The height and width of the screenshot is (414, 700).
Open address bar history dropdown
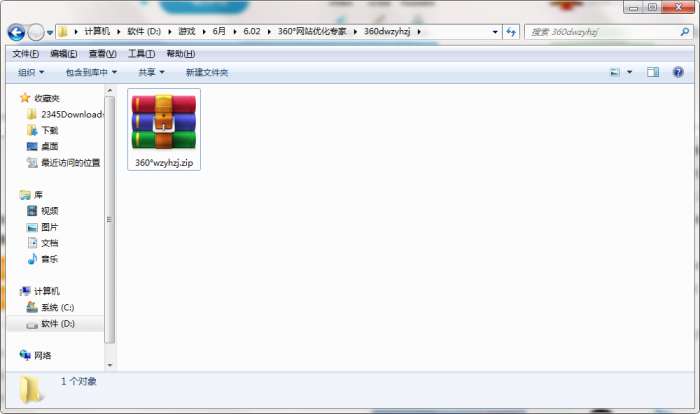(495, 32)
